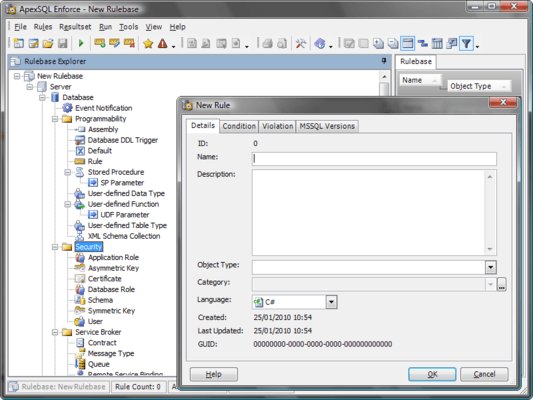Open the File menu
This screenshot has width=533, height=400.
pyautogui.click(x=20, y=27)
